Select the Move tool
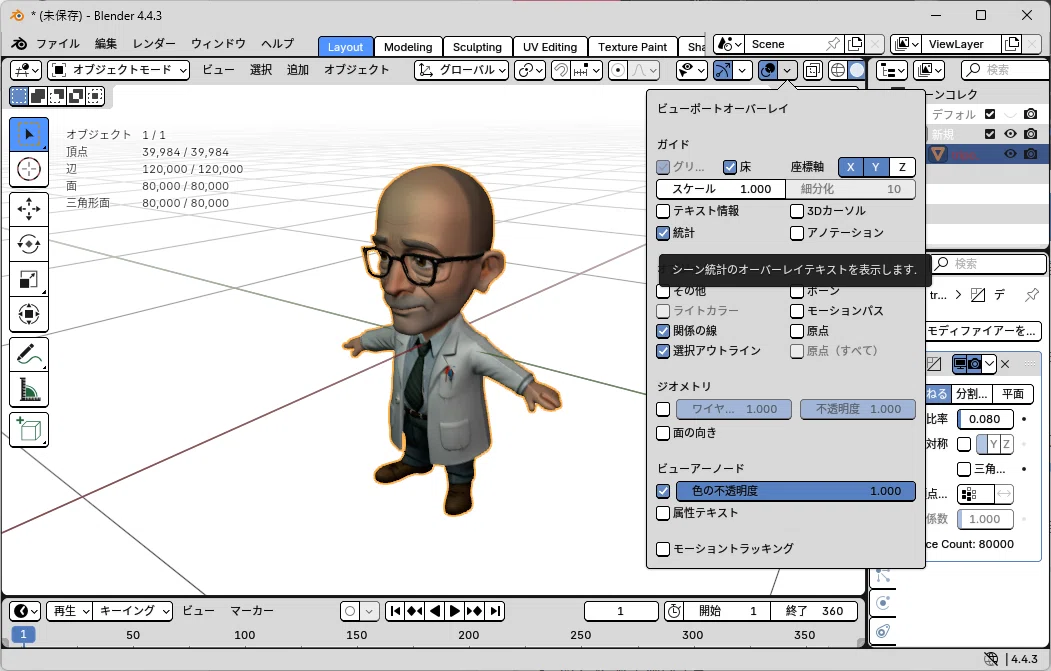The height and width of the screenshot is (671, 1051). [29, 209]
